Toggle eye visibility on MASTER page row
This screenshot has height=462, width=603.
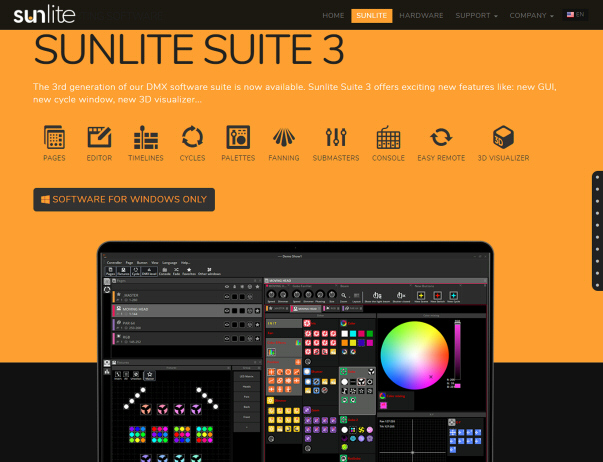pyautogui.click(x=227, y=297)
